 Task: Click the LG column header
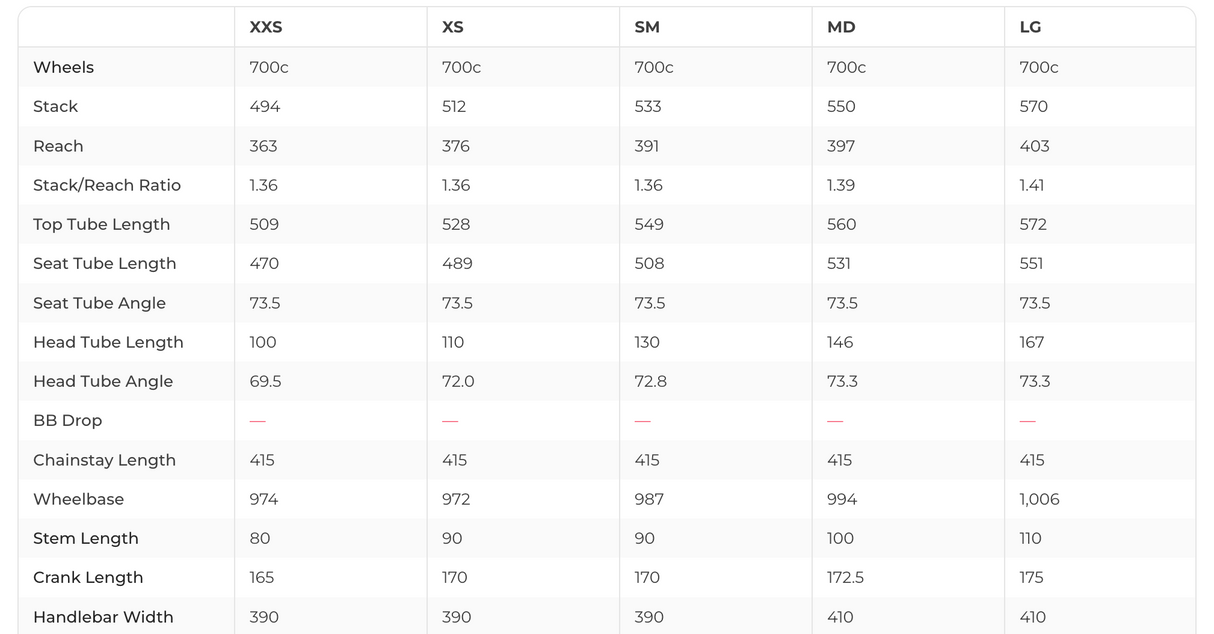(1030, 27)
